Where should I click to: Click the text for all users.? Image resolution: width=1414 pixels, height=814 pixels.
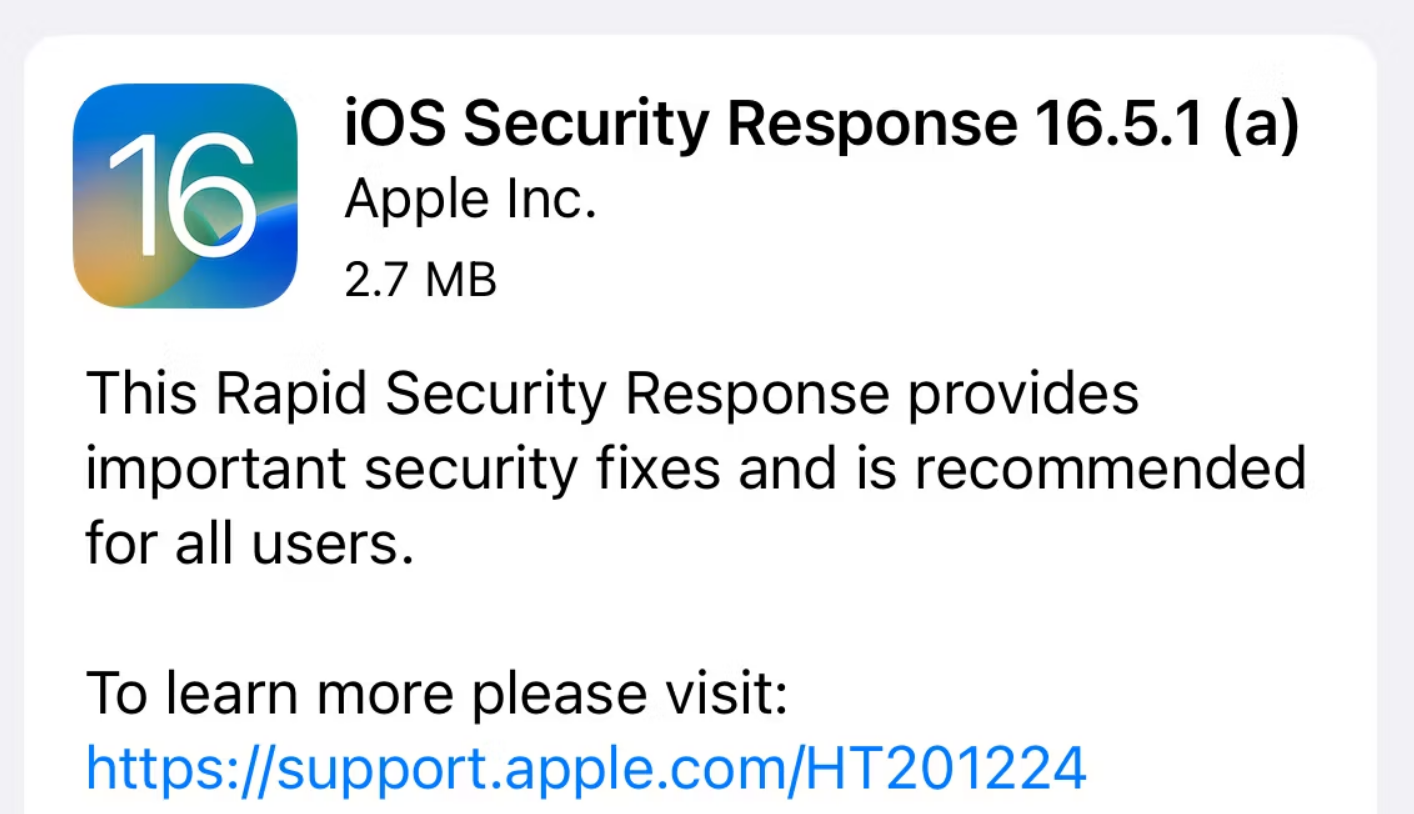point(249,545)
